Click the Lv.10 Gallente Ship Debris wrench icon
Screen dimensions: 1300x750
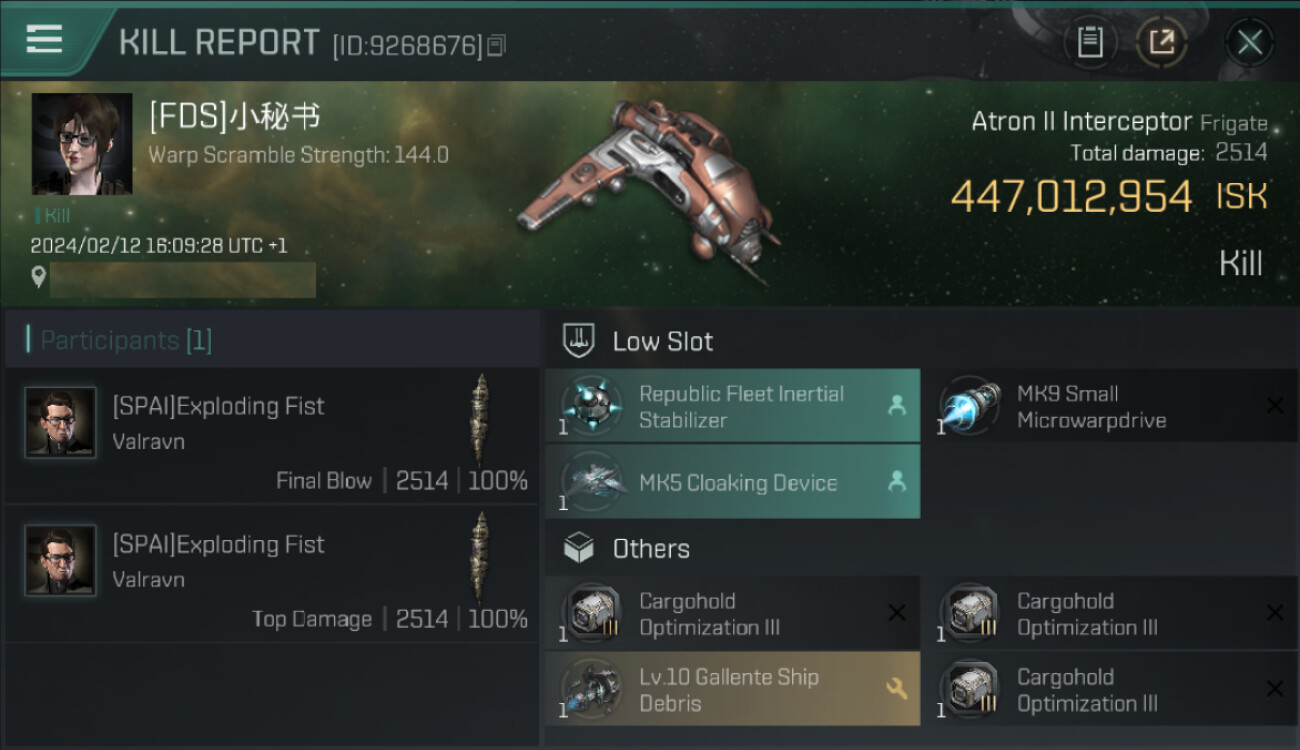click(896, 688)
